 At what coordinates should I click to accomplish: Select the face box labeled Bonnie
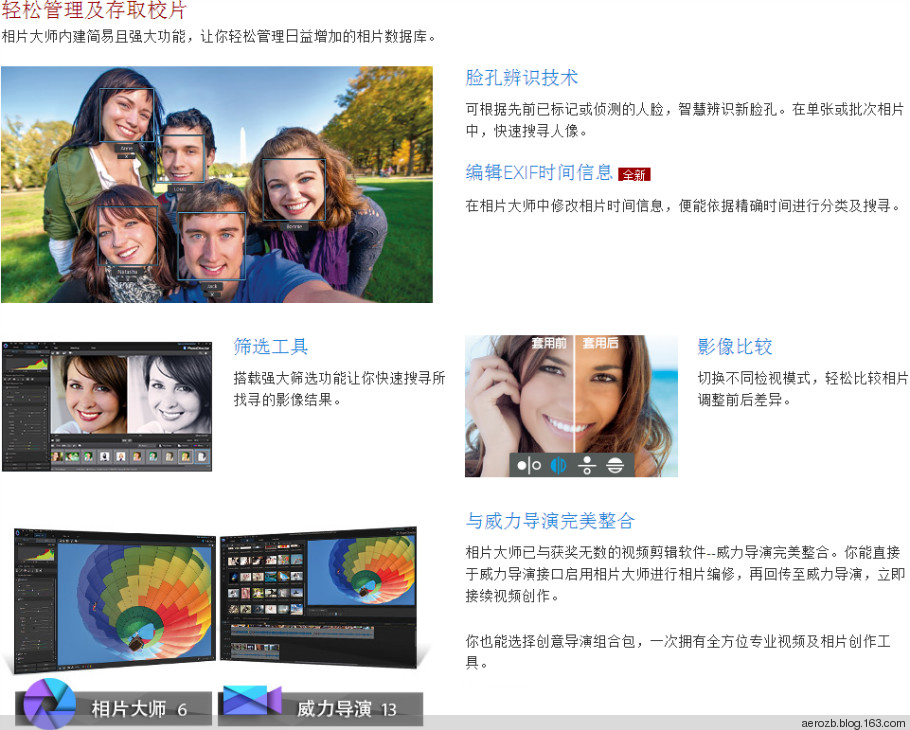(x=294, y=190)
